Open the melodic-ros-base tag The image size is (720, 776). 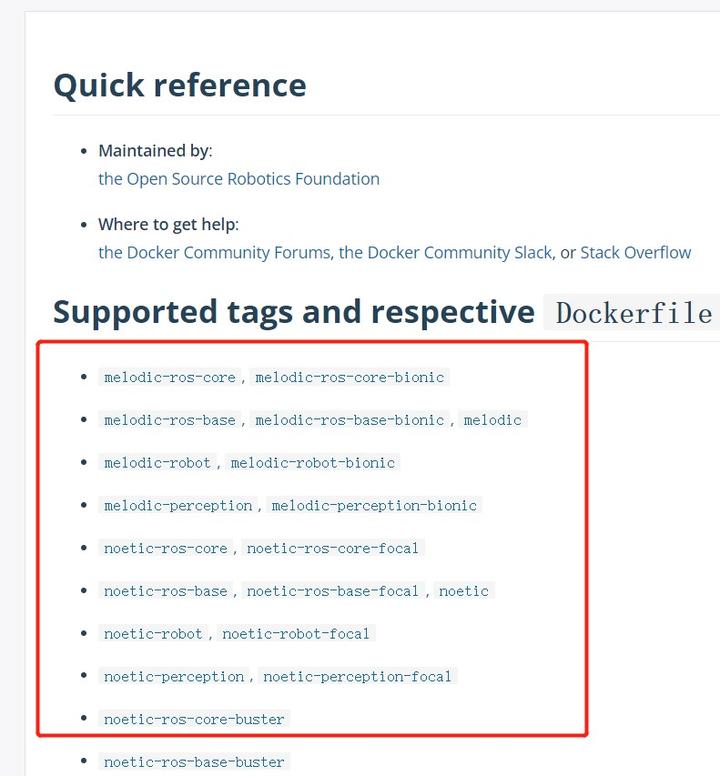170,420
